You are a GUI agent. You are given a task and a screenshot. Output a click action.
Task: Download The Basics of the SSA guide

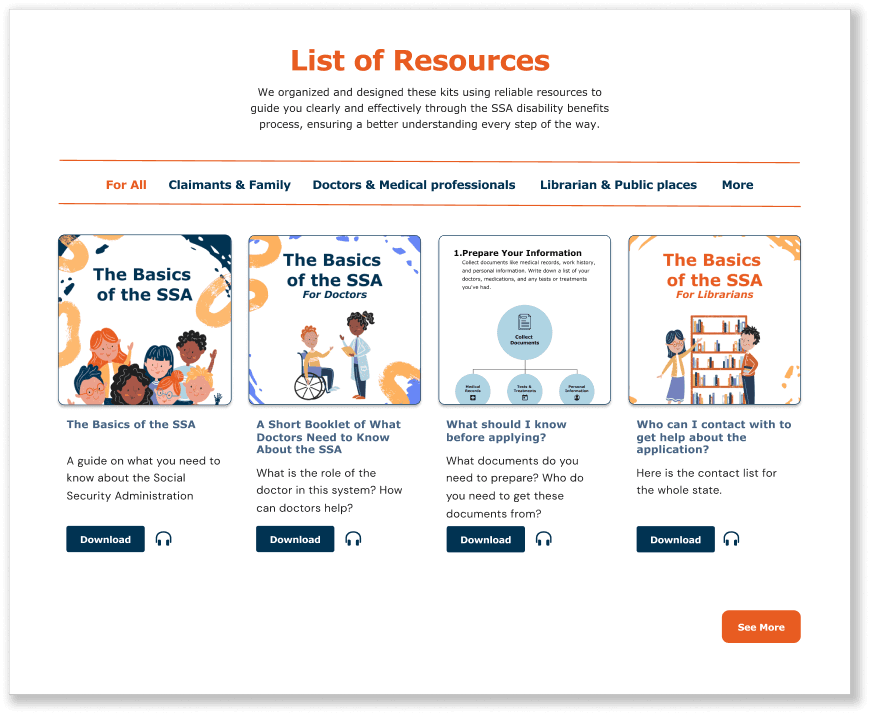pyautogui.click(x=106, y=539)
